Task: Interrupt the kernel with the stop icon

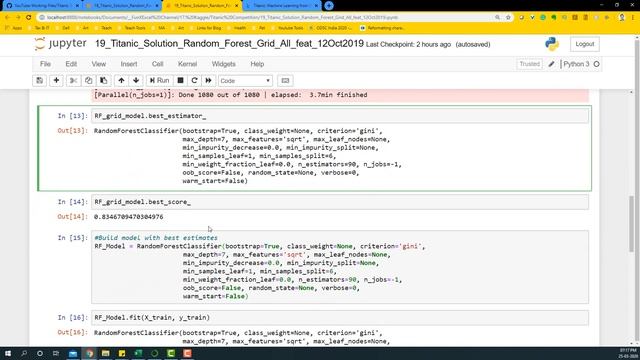Action: point(180,80)
